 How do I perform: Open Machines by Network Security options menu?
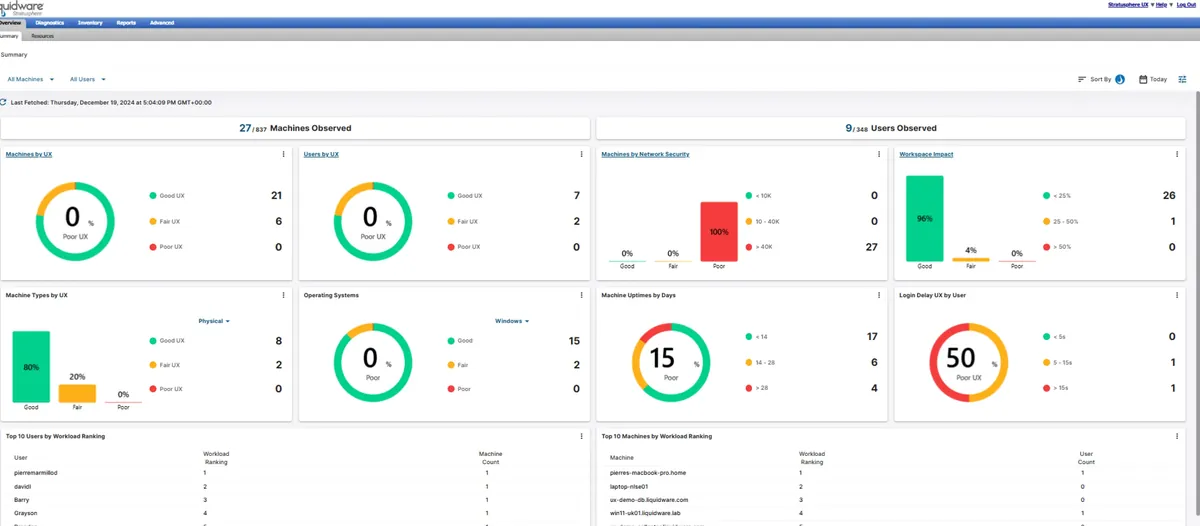tap(880, 154)
